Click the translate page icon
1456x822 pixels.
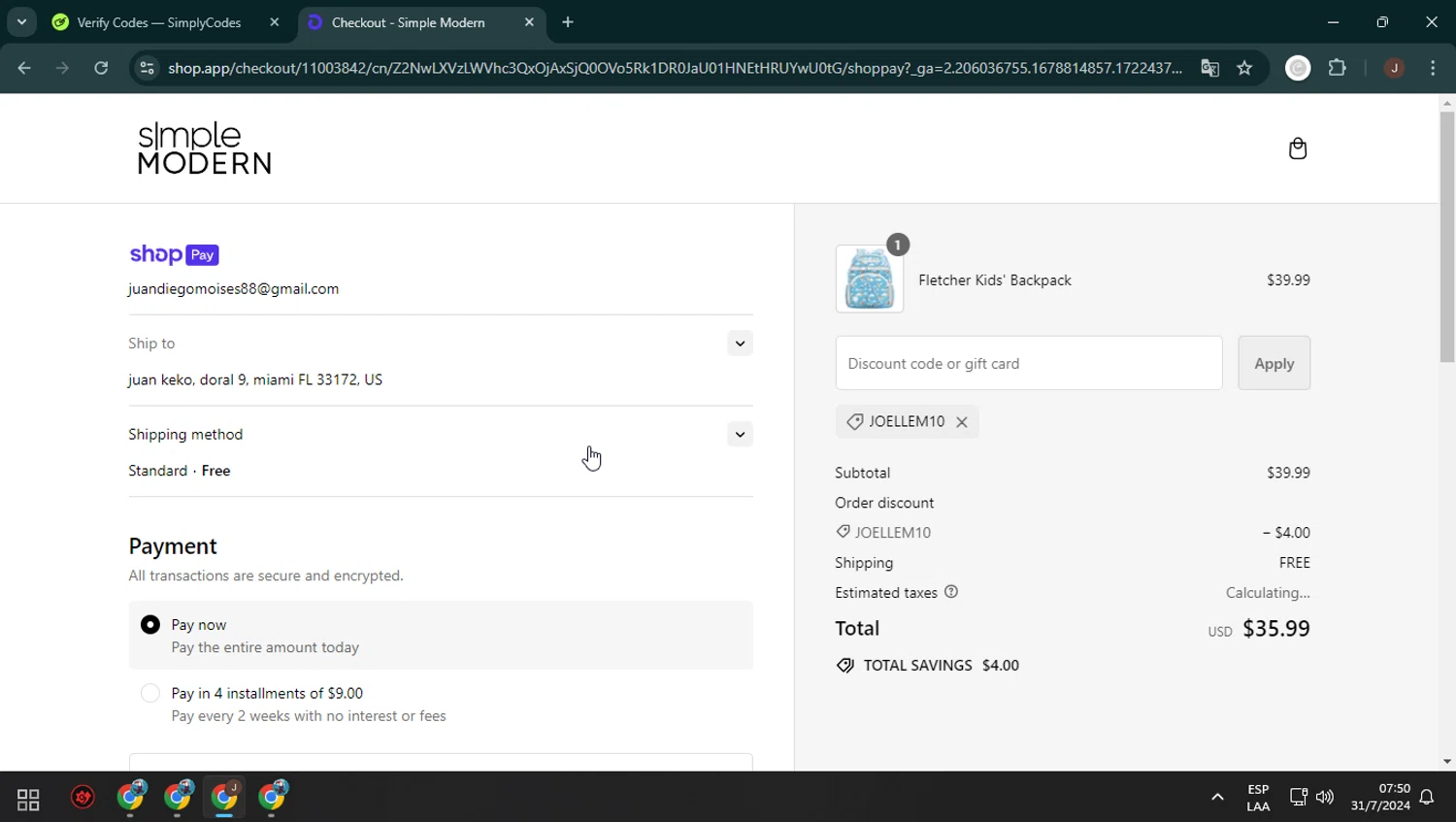1209,68
